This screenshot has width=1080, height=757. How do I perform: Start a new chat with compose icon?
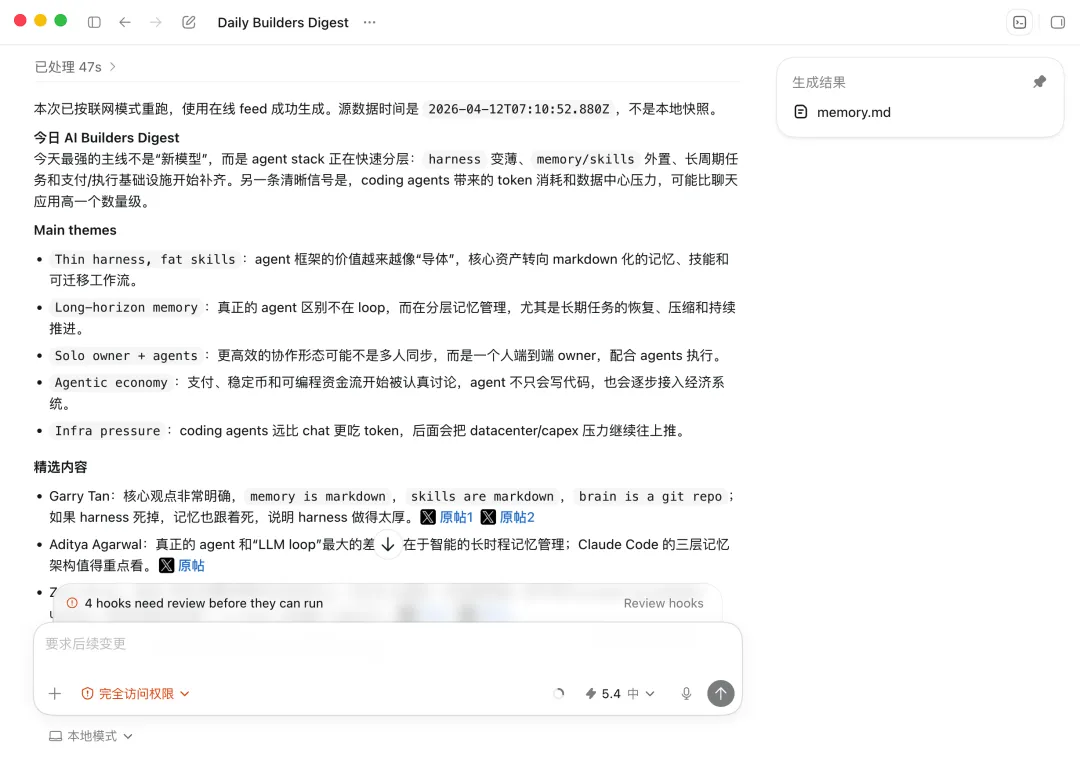coord(189,22)
